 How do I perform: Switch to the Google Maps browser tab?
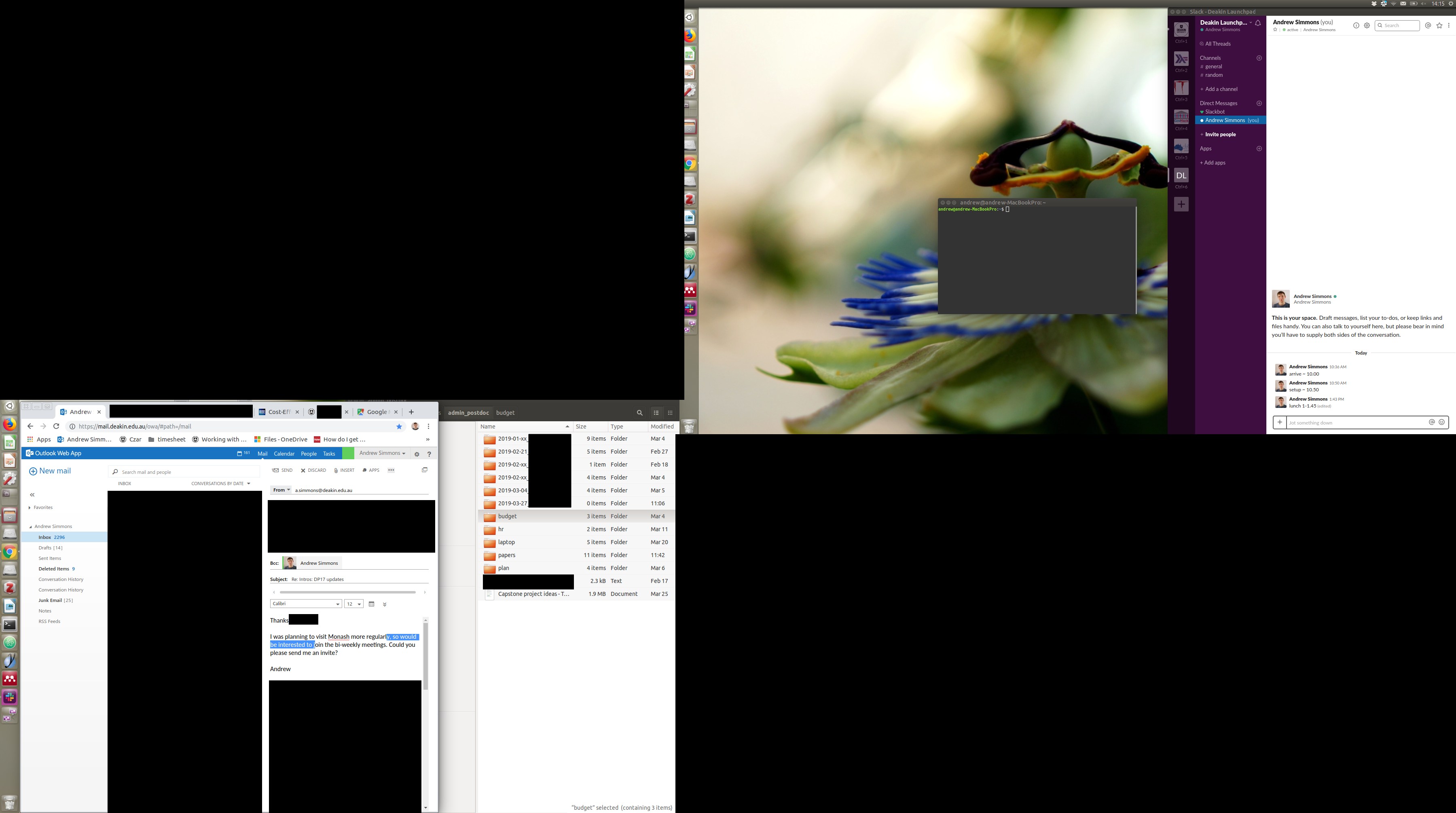pyautogui.click(x=373, y=412)
